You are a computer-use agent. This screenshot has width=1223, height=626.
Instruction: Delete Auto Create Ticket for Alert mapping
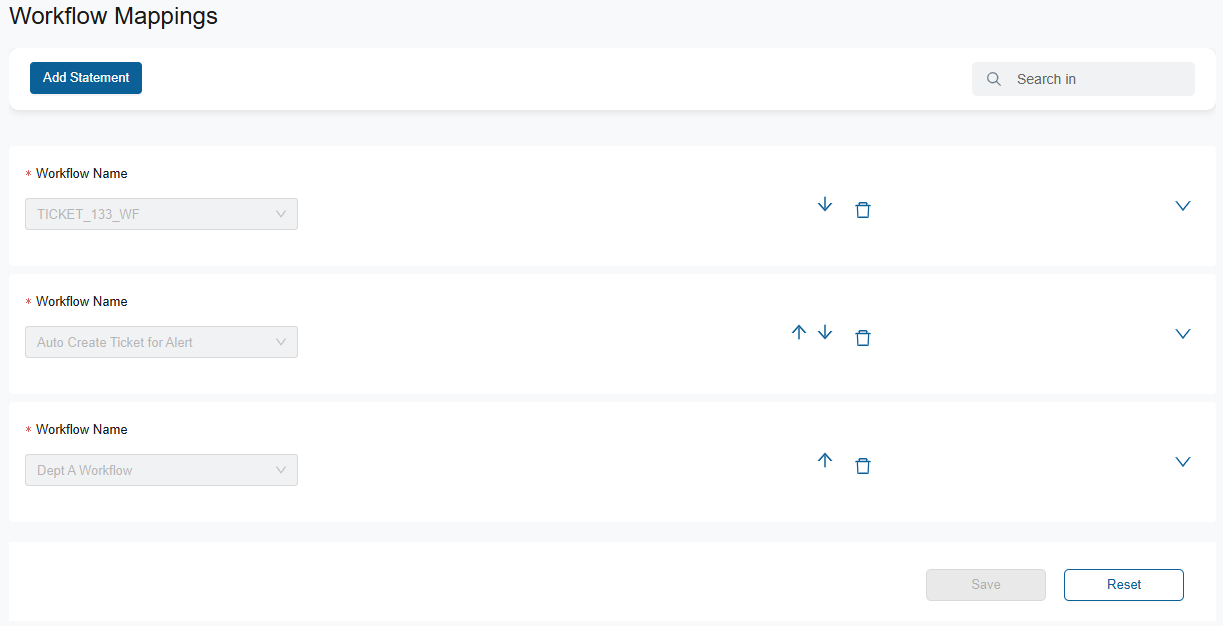863,338
